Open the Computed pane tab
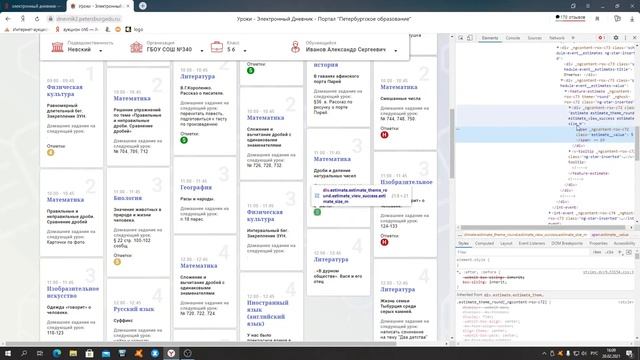 point(484,244)
